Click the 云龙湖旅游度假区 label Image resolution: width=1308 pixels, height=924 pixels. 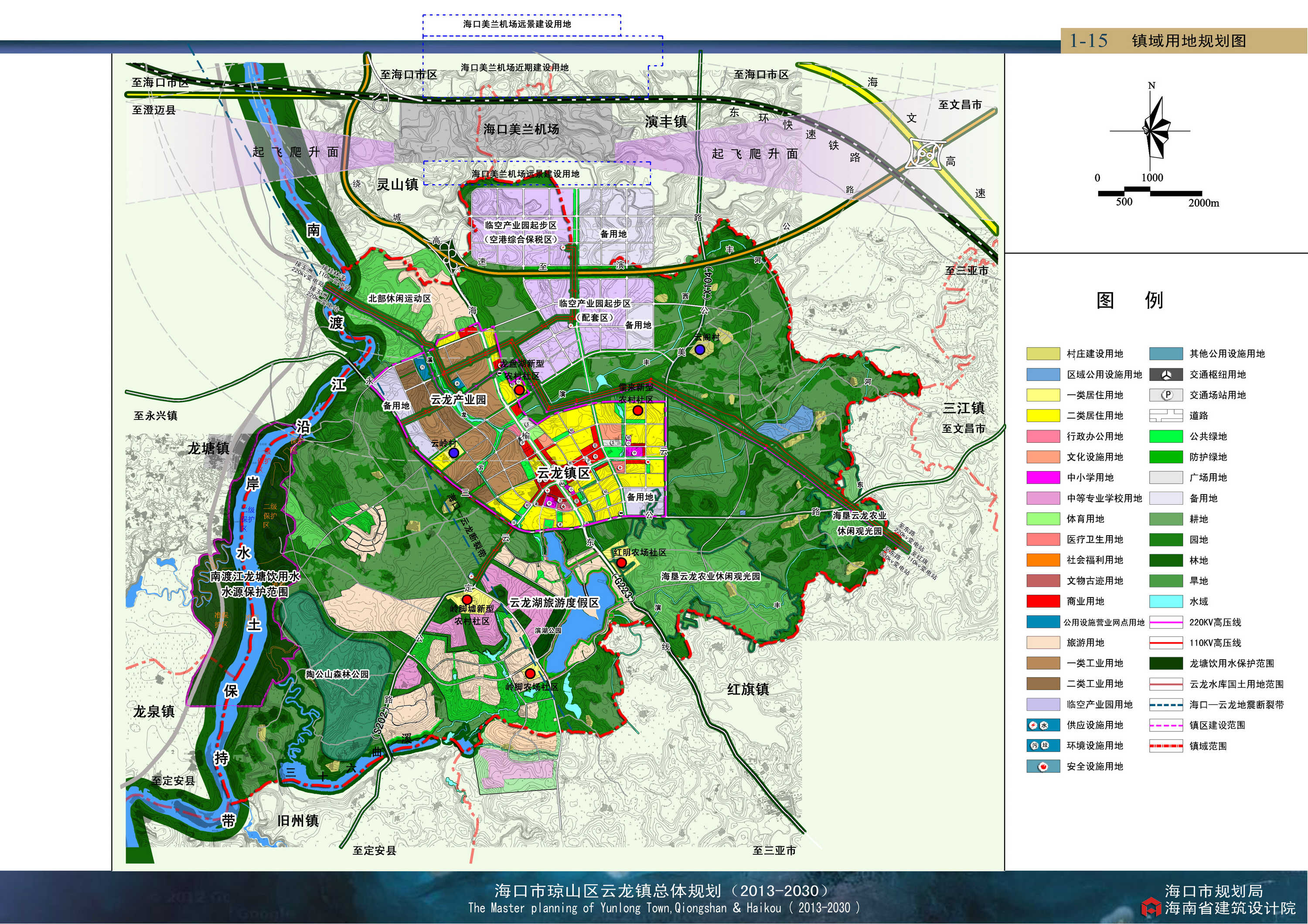click(x=554, y=602)
